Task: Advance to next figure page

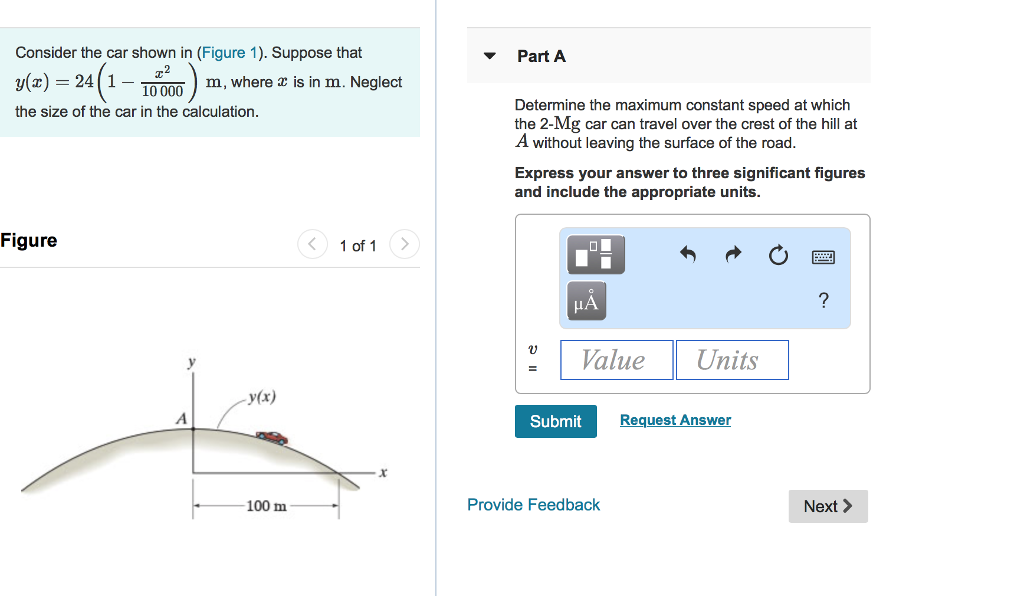Action: [x=403, y=243]
